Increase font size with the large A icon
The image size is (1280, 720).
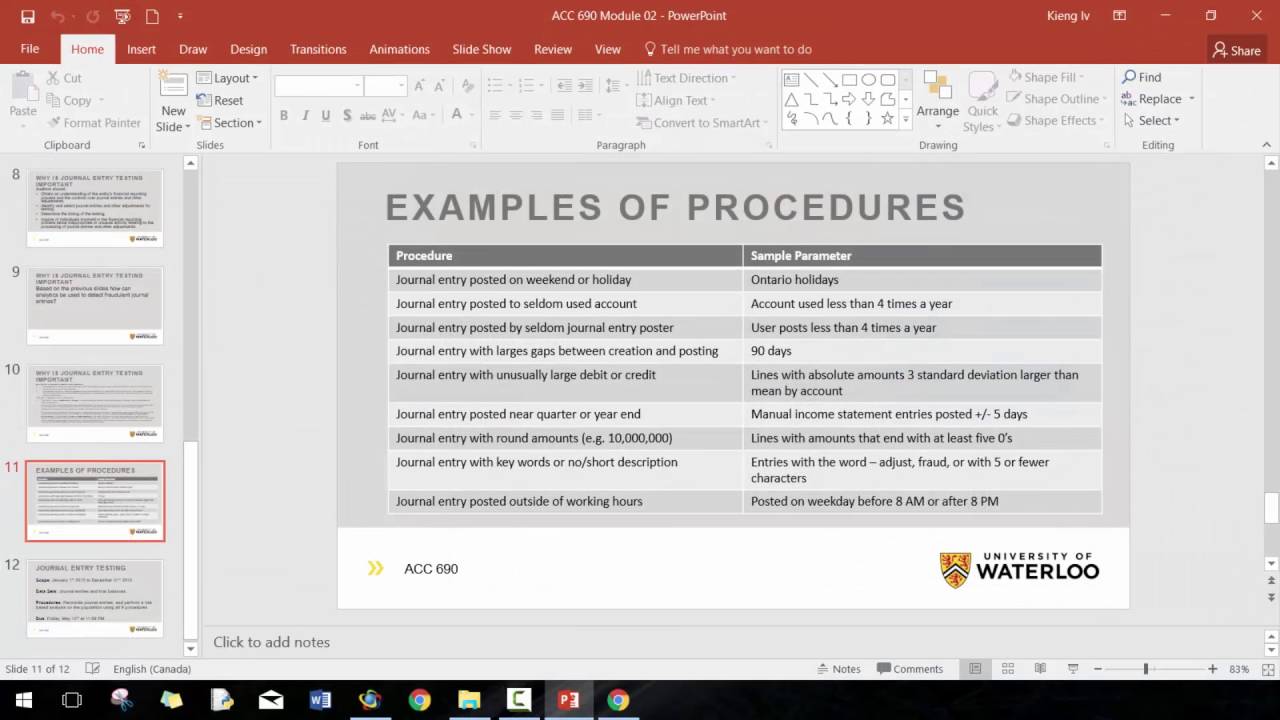click(x=420, y=86)
